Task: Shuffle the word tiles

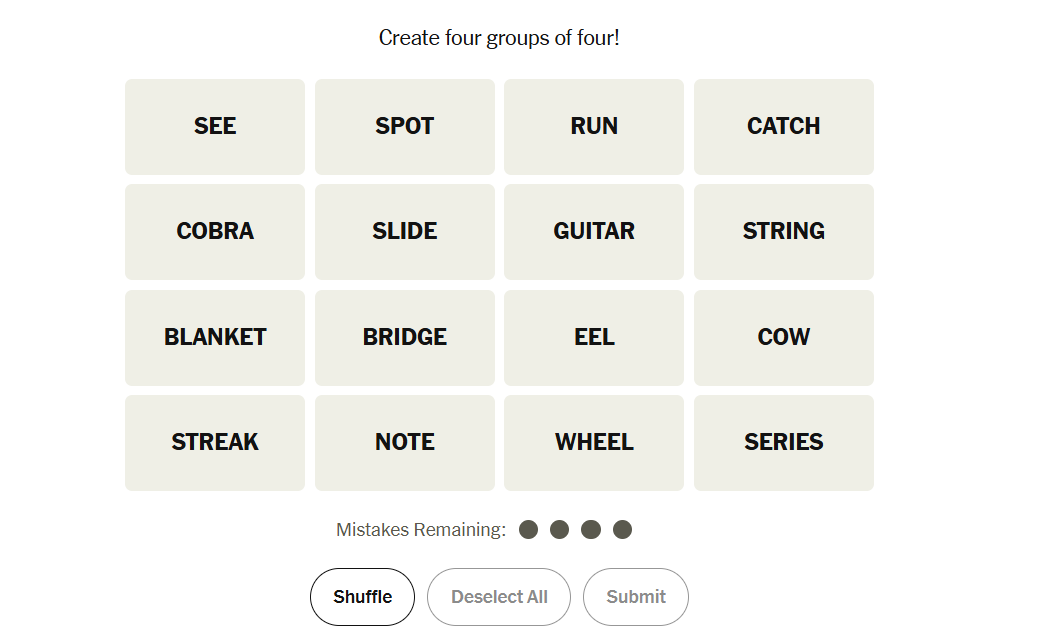Action: click(362, 597)
